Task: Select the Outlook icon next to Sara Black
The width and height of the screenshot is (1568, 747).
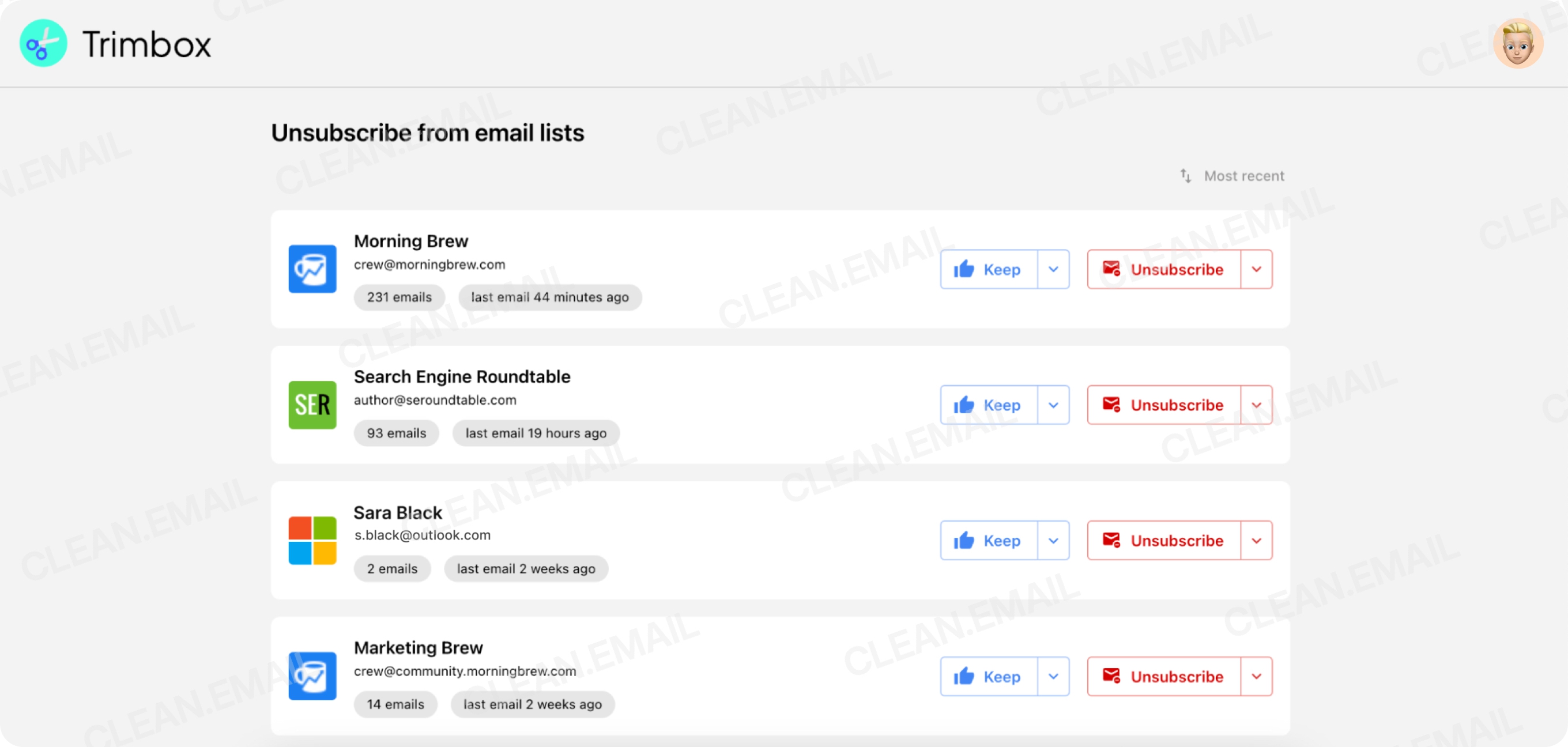Action: click(x=312, y=540)
